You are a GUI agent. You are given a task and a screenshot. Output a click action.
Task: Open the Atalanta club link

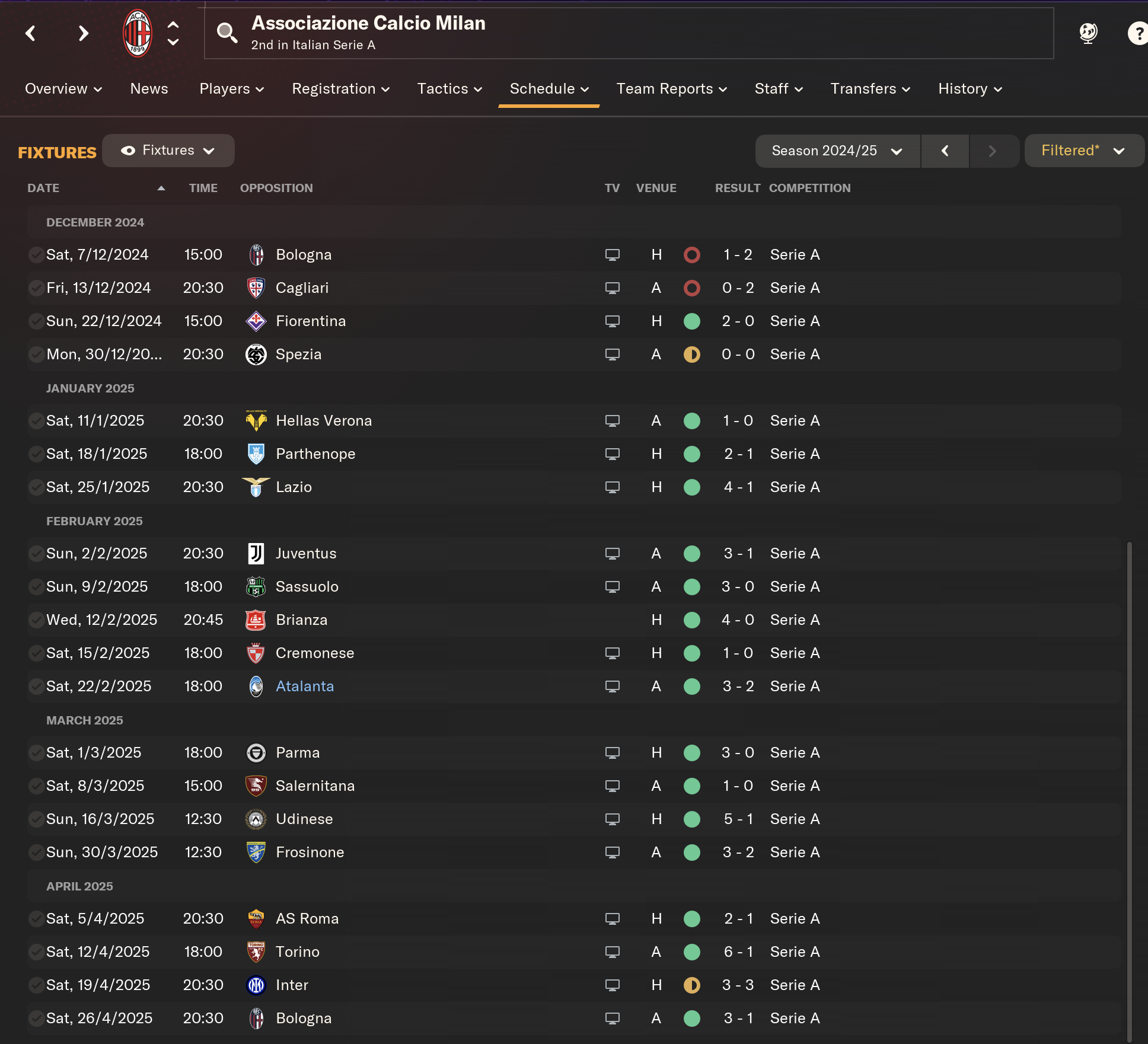(305, 686)
